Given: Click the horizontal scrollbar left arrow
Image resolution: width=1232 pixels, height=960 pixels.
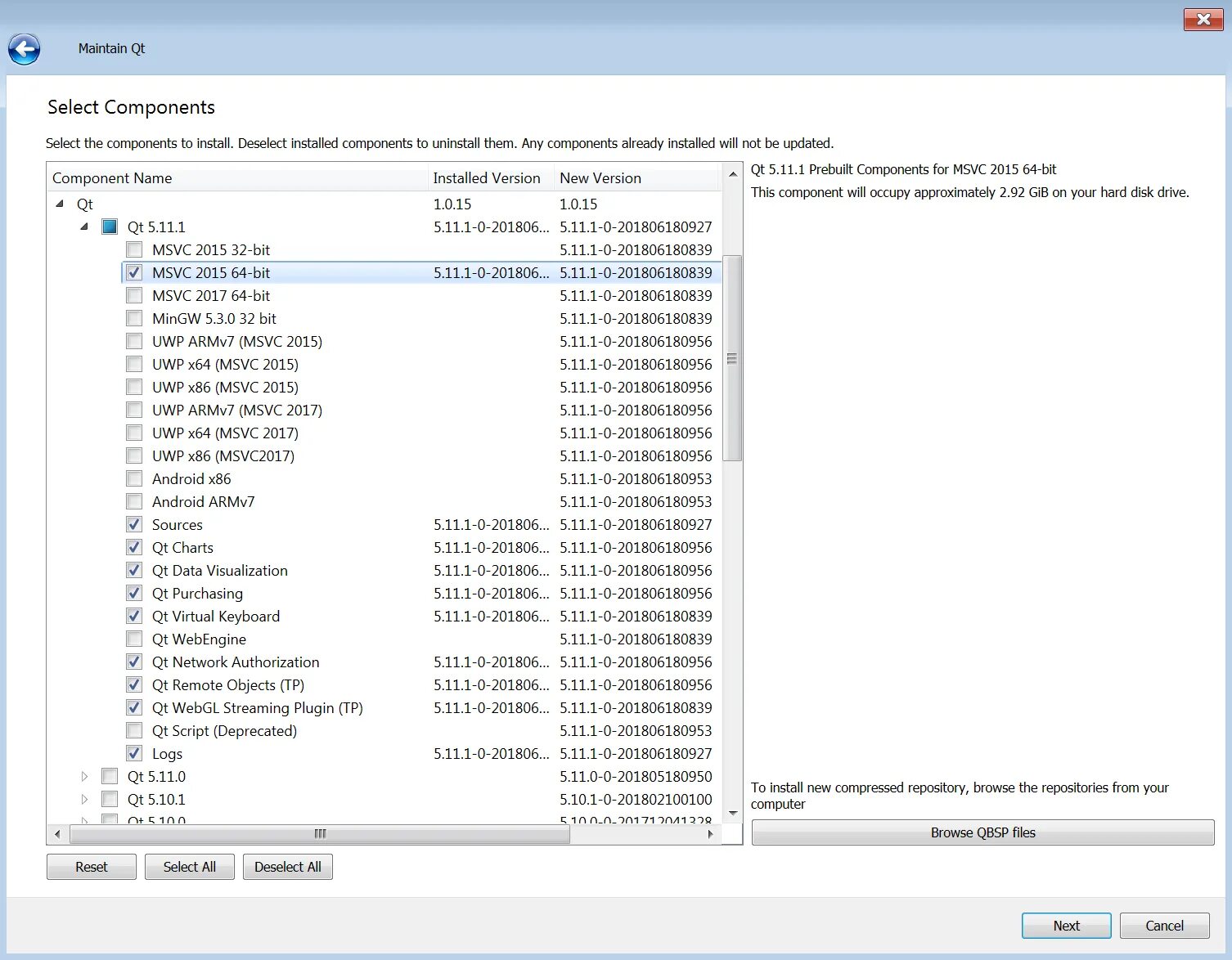Looking at the screenshot, I should coord(56,834).
